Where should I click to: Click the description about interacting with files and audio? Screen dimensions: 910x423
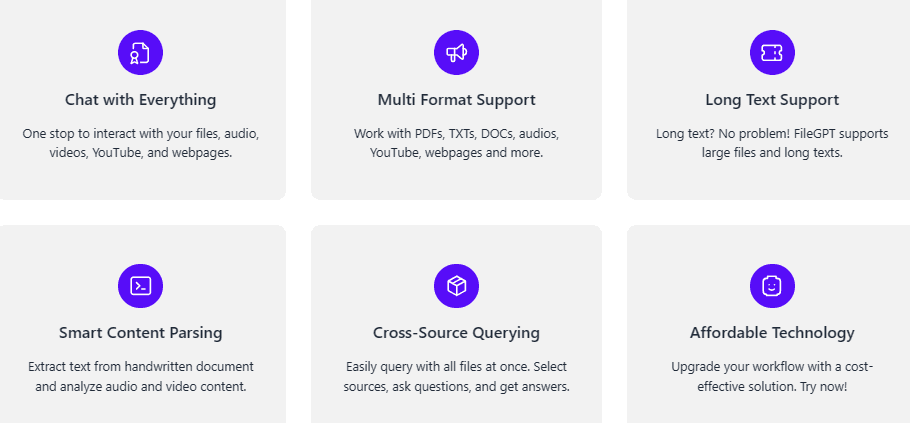140,144
